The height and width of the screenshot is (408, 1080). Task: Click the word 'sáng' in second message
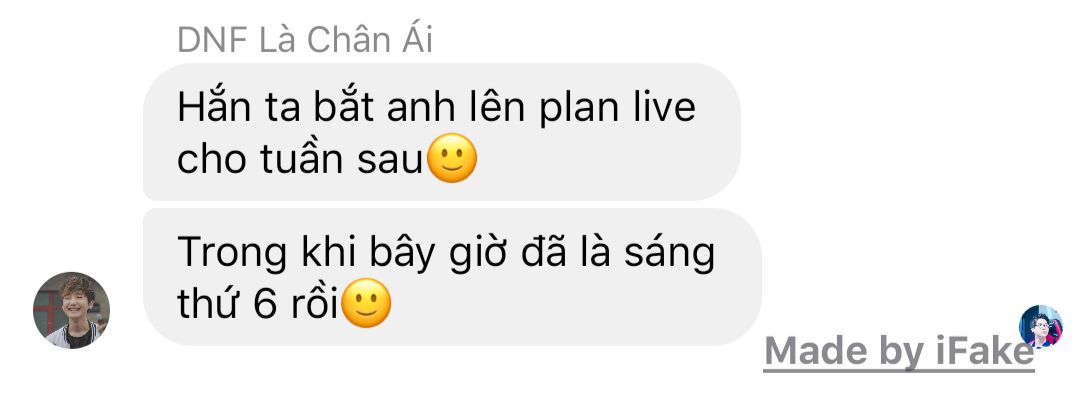[669, 254]
